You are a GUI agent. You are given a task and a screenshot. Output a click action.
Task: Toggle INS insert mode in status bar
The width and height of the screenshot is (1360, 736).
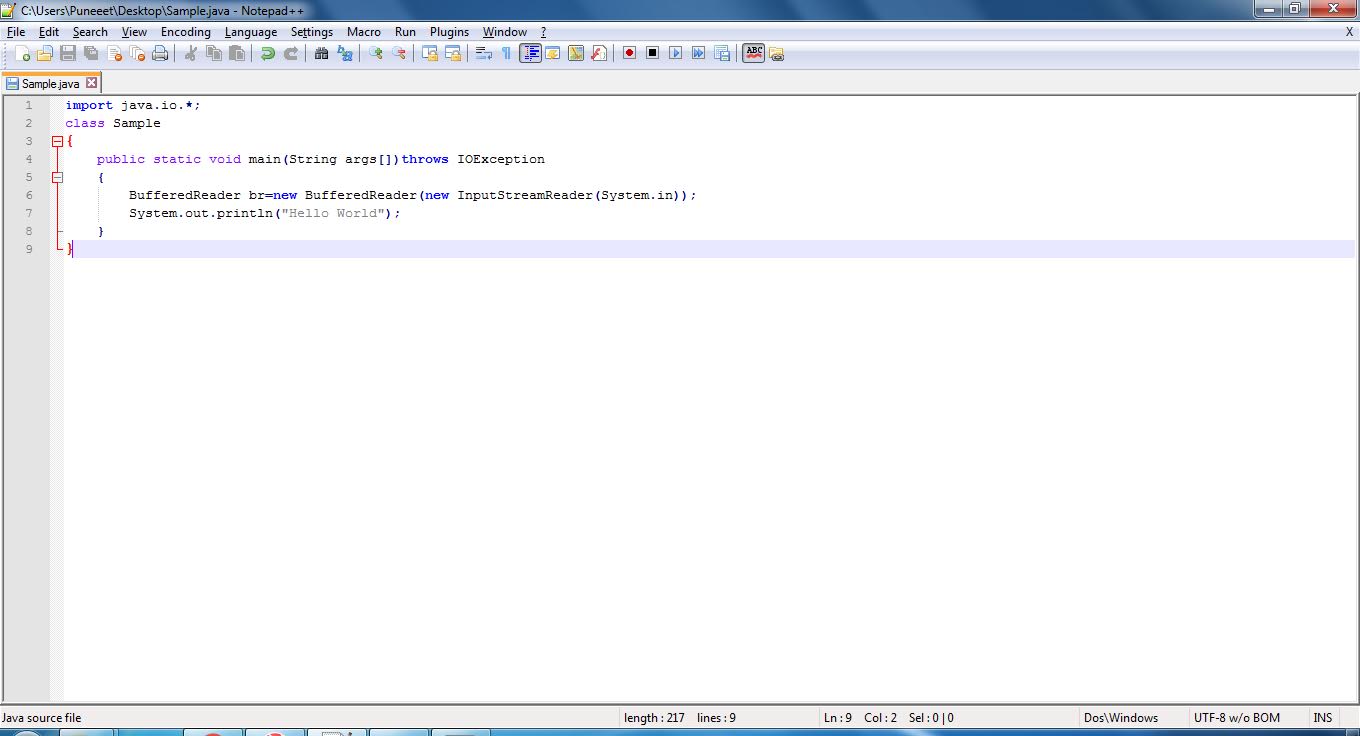pos(1322,718)
